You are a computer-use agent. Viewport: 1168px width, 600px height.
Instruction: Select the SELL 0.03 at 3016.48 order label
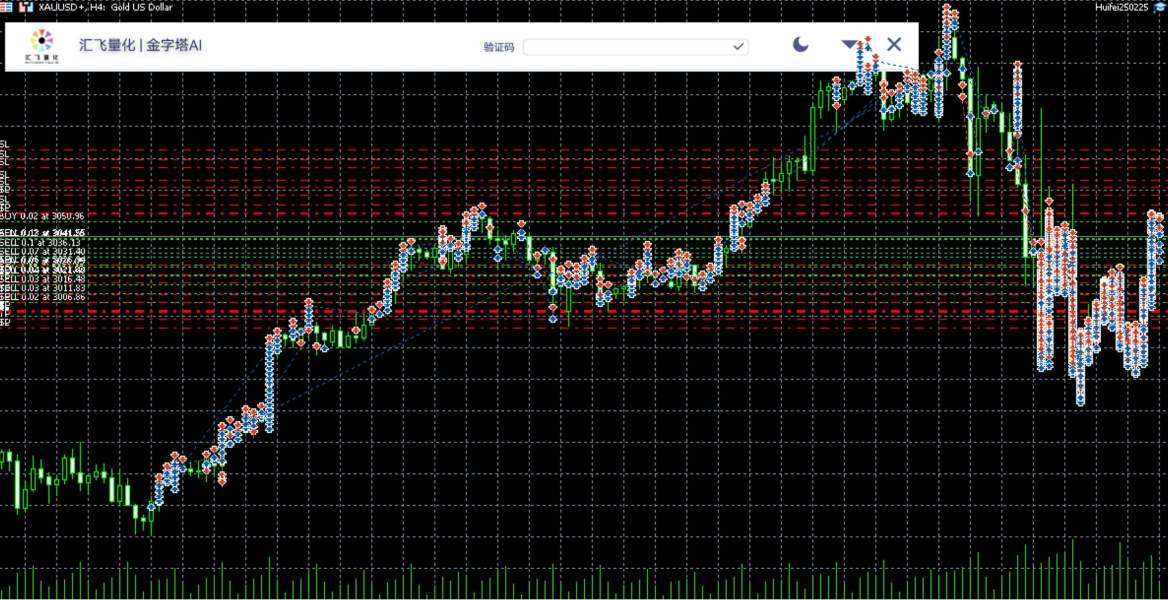point(42,279)
